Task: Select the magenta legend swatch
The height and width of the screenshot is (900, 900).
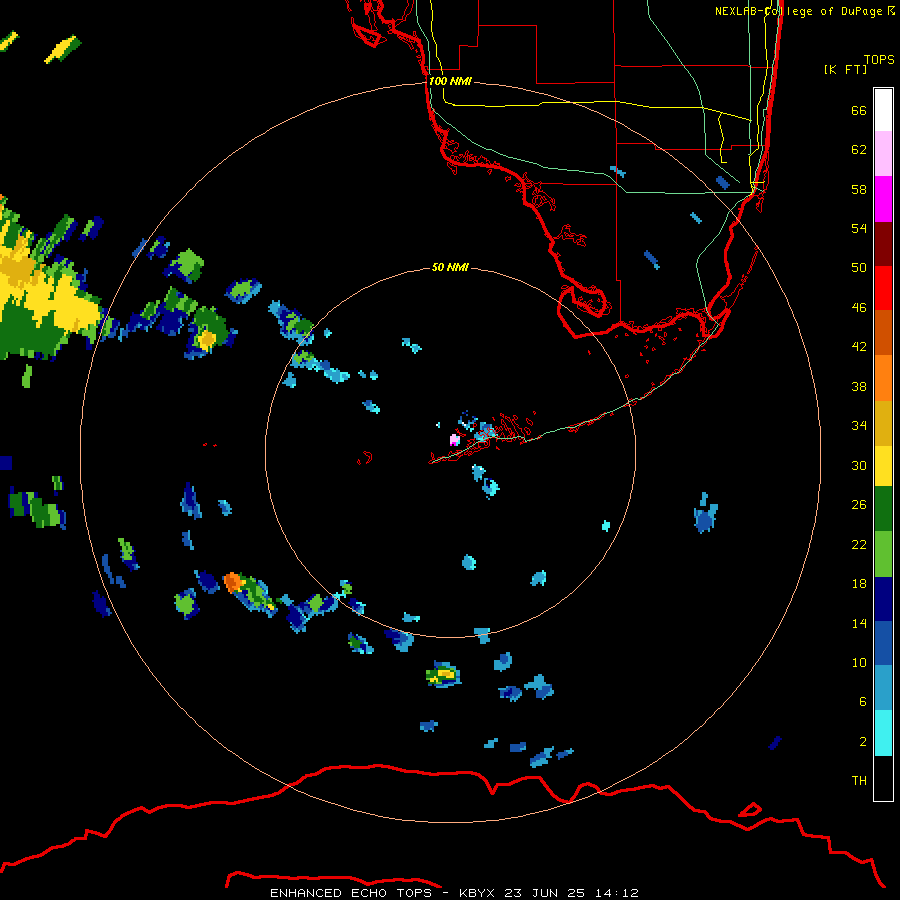Action: pyautogui.click(x=883, y=199)
